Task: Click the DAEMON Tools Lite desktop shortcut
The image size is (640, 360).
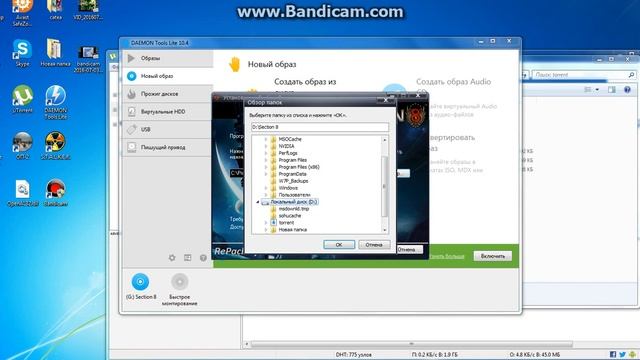Action: (x=55, y=96)
